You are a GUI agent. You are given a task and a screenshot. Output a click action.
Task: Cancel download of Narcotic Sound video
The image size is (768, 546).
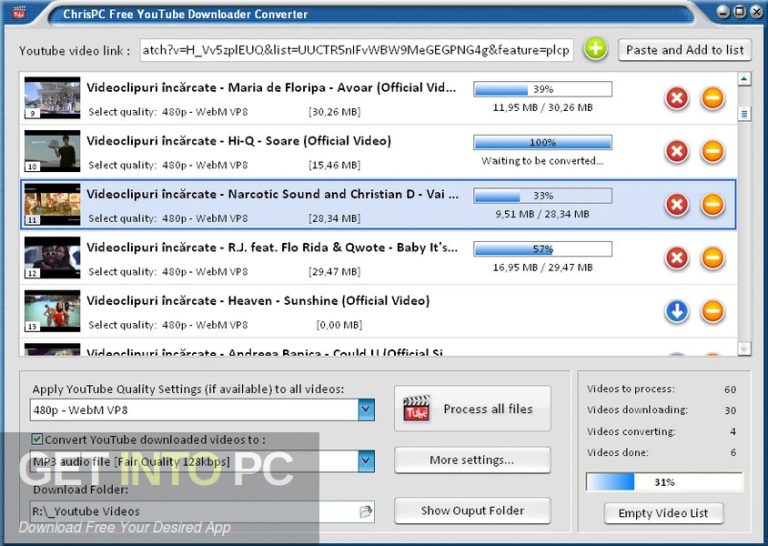[677, 205]
